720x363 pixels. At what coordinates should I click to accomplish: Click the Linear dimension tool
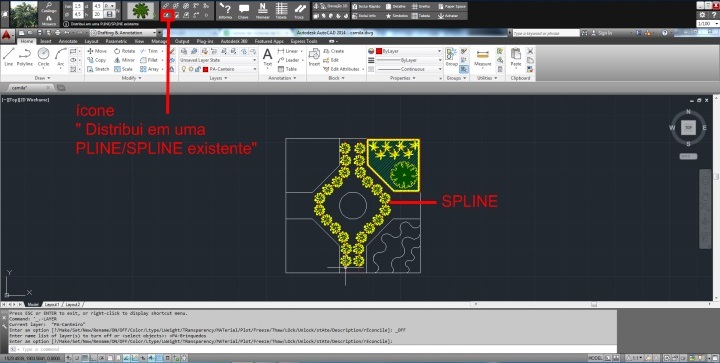[x=288, y=51]
